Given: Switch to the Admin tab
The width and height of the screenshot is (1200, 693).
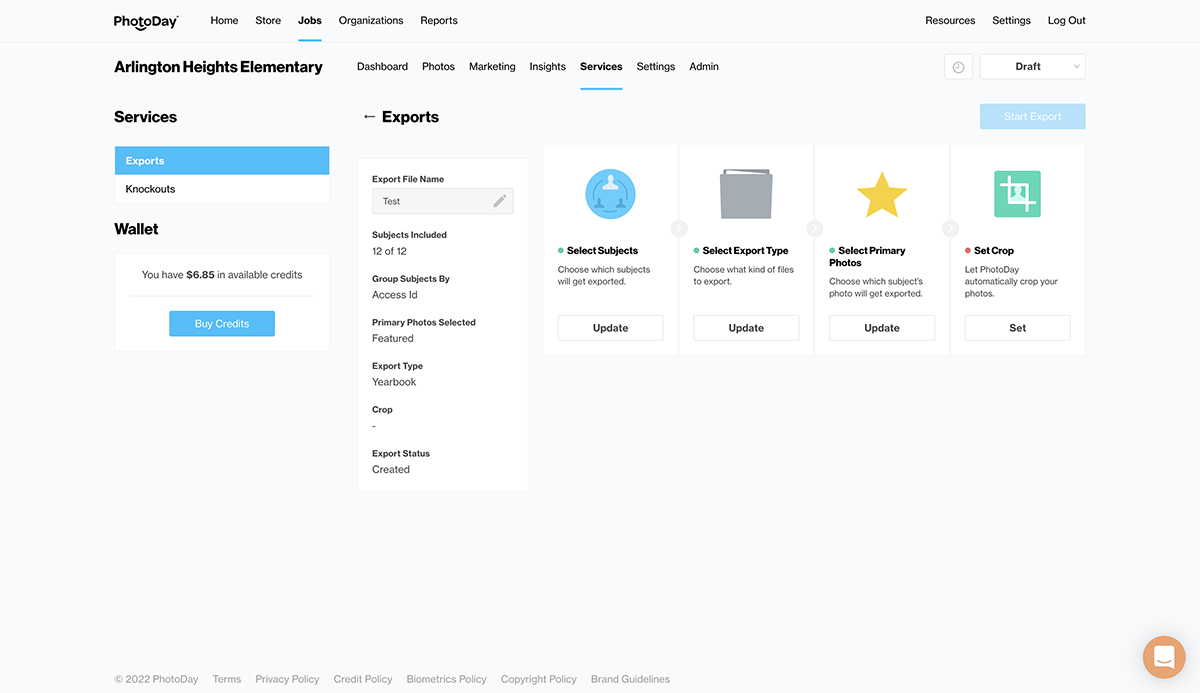Looking at the screenshot, I should point(704,67).
